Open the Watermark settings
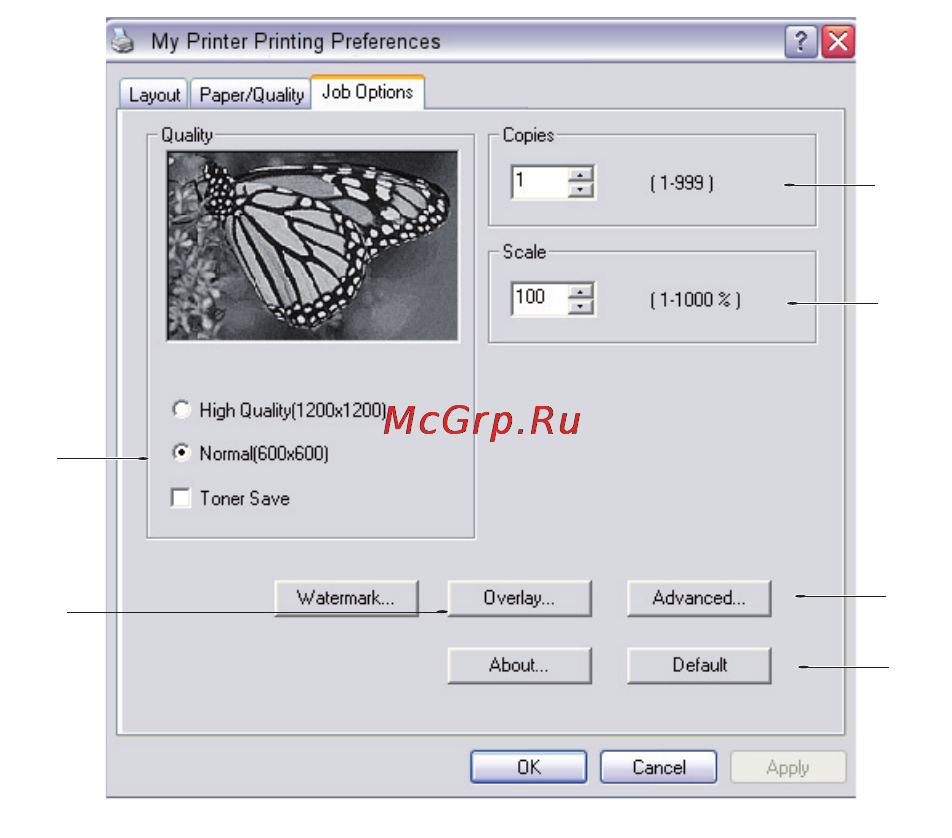952x838 pixels. click(346, 598)
